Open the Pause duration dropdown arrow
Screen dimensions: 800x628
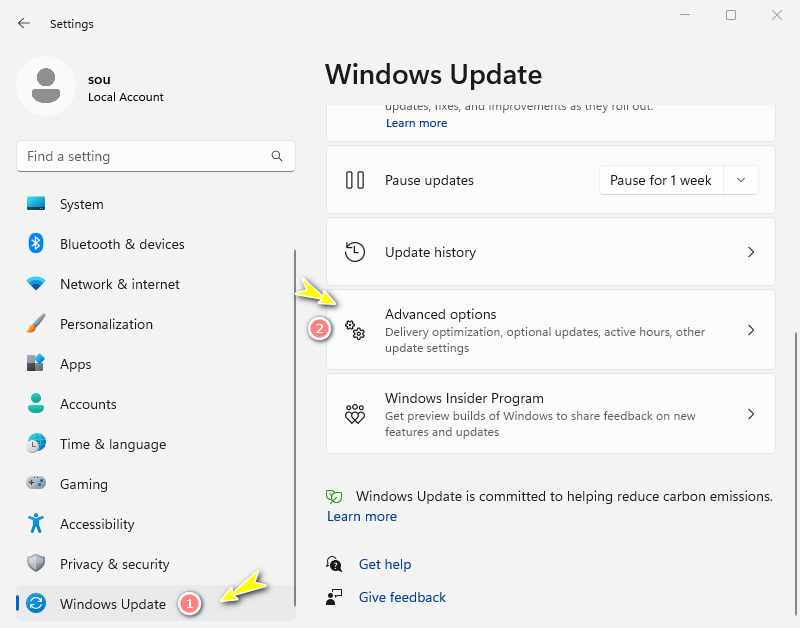(x=741, y=180)
